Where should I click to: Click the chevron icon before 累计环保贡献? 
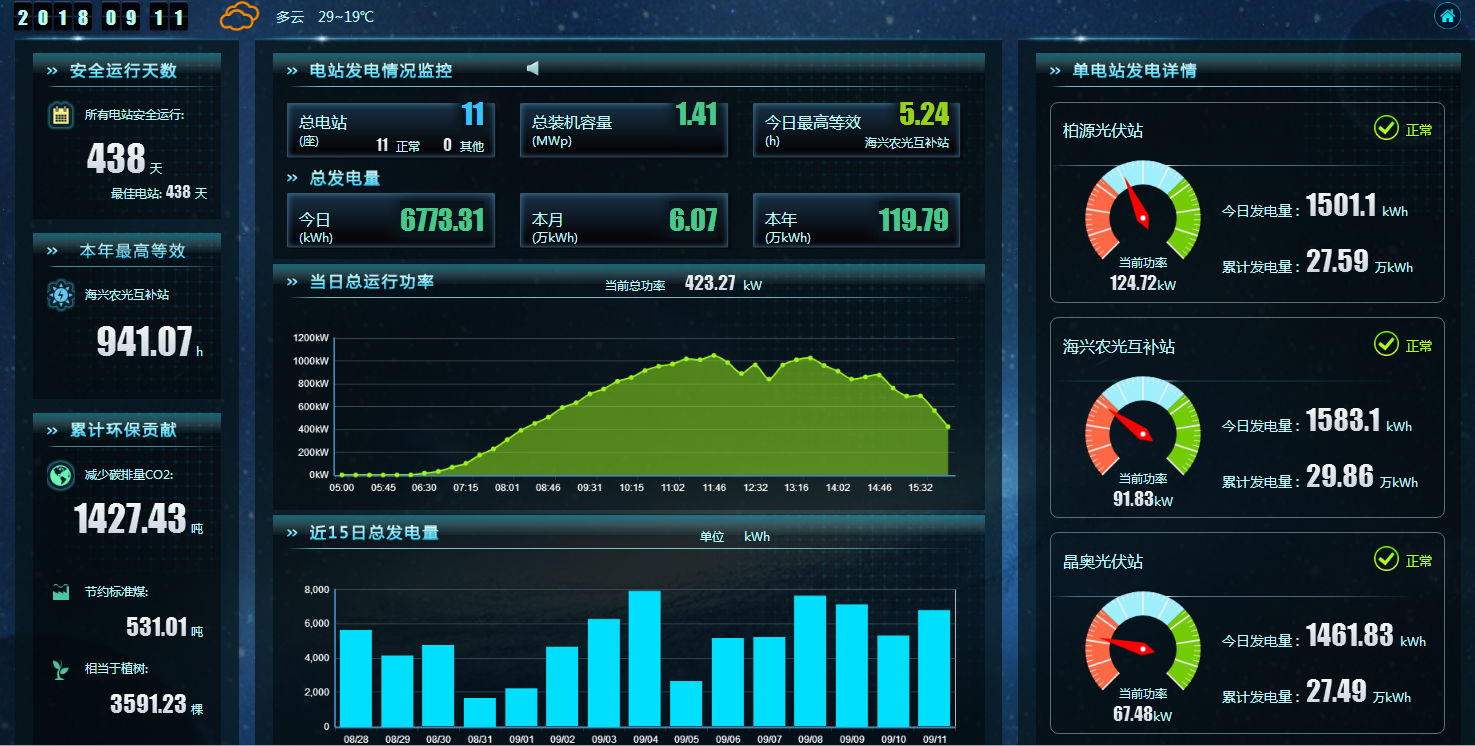tap(52, 430)
